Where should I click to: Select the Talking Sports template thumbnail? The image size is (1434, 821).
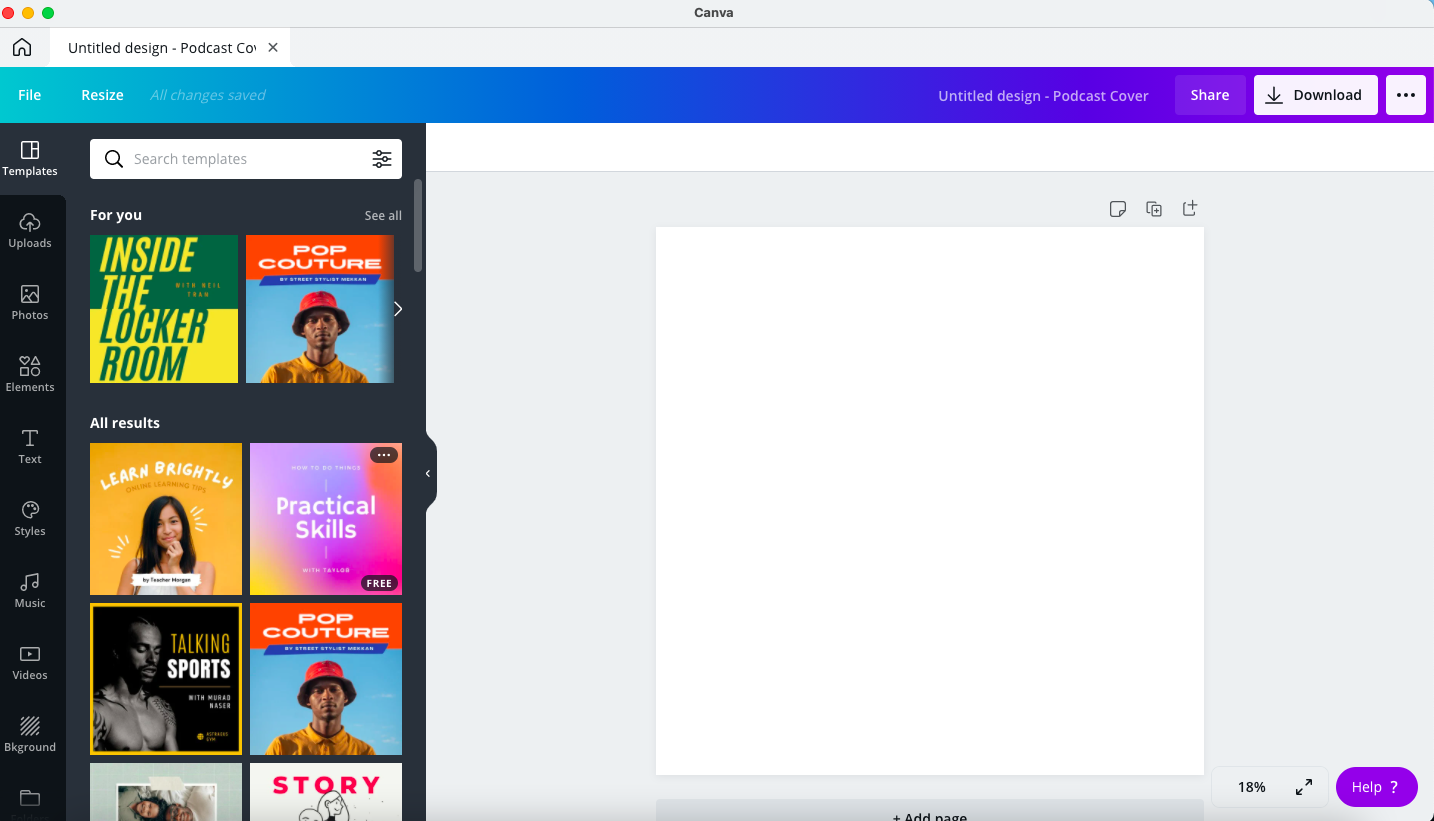[x=166, y=679]
